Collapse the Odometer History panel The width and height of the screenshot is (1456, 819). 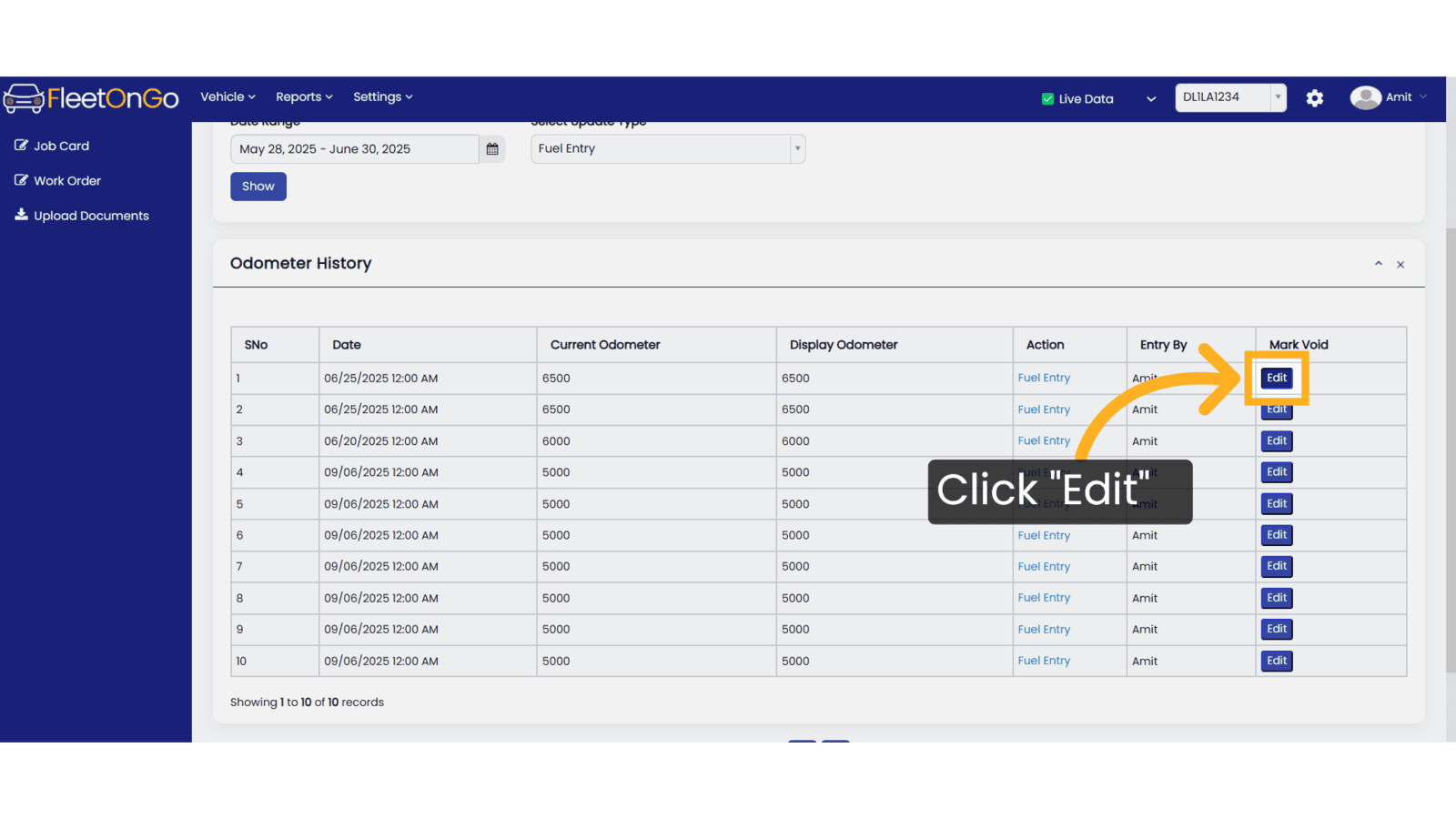tap(1379, 264)
